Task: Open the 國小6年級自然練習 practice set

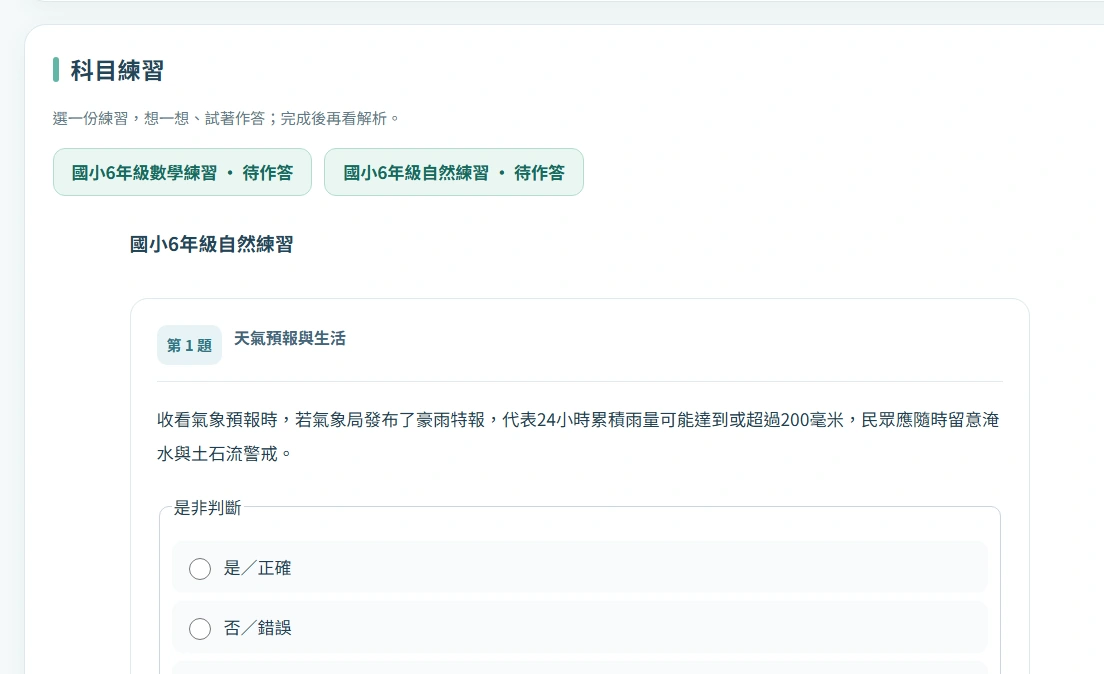Action: tap(453, 172)
